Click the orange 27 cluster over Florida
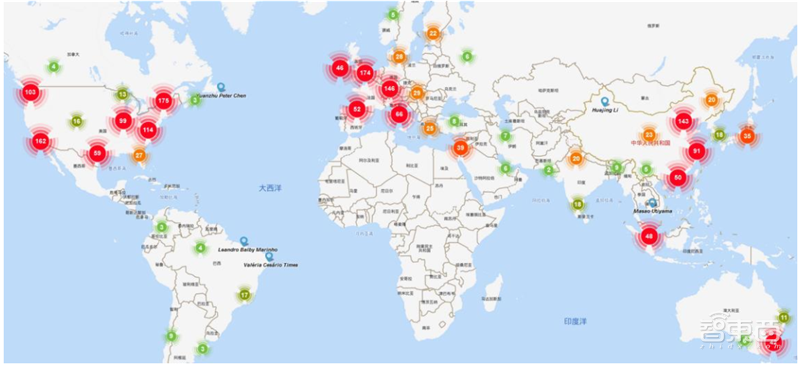800x366 pixels. tap(139, 155)
